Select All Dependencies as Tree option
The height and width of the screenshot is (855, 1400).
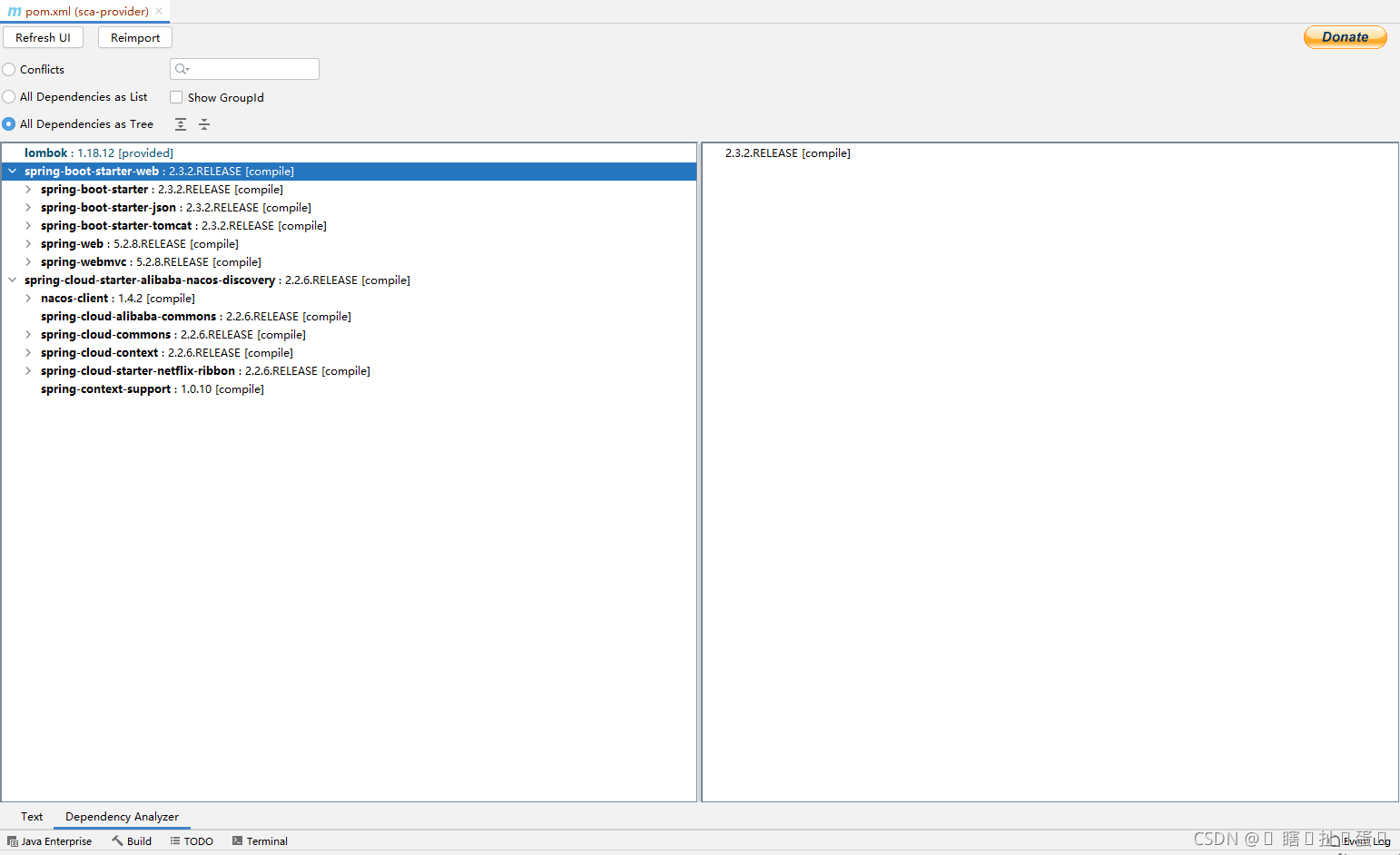click(9, 124)
